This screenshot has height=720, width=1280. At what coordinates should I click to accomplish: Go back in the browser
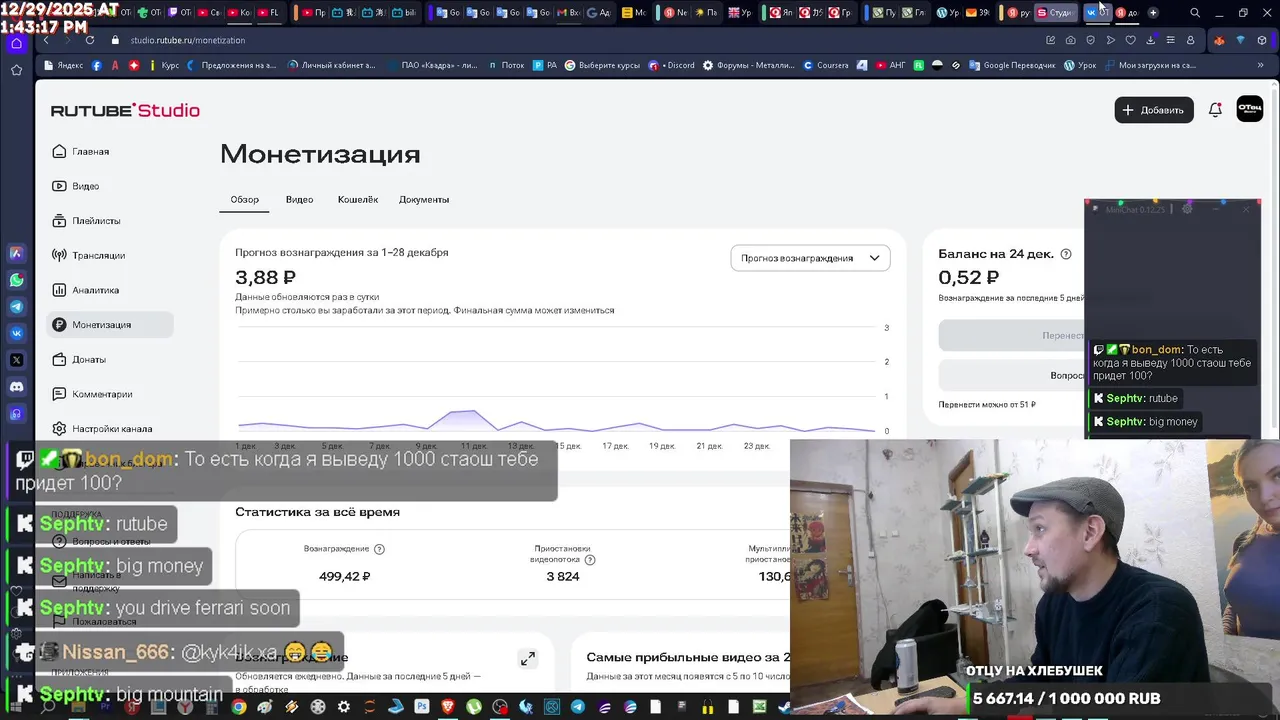[46, 40]
